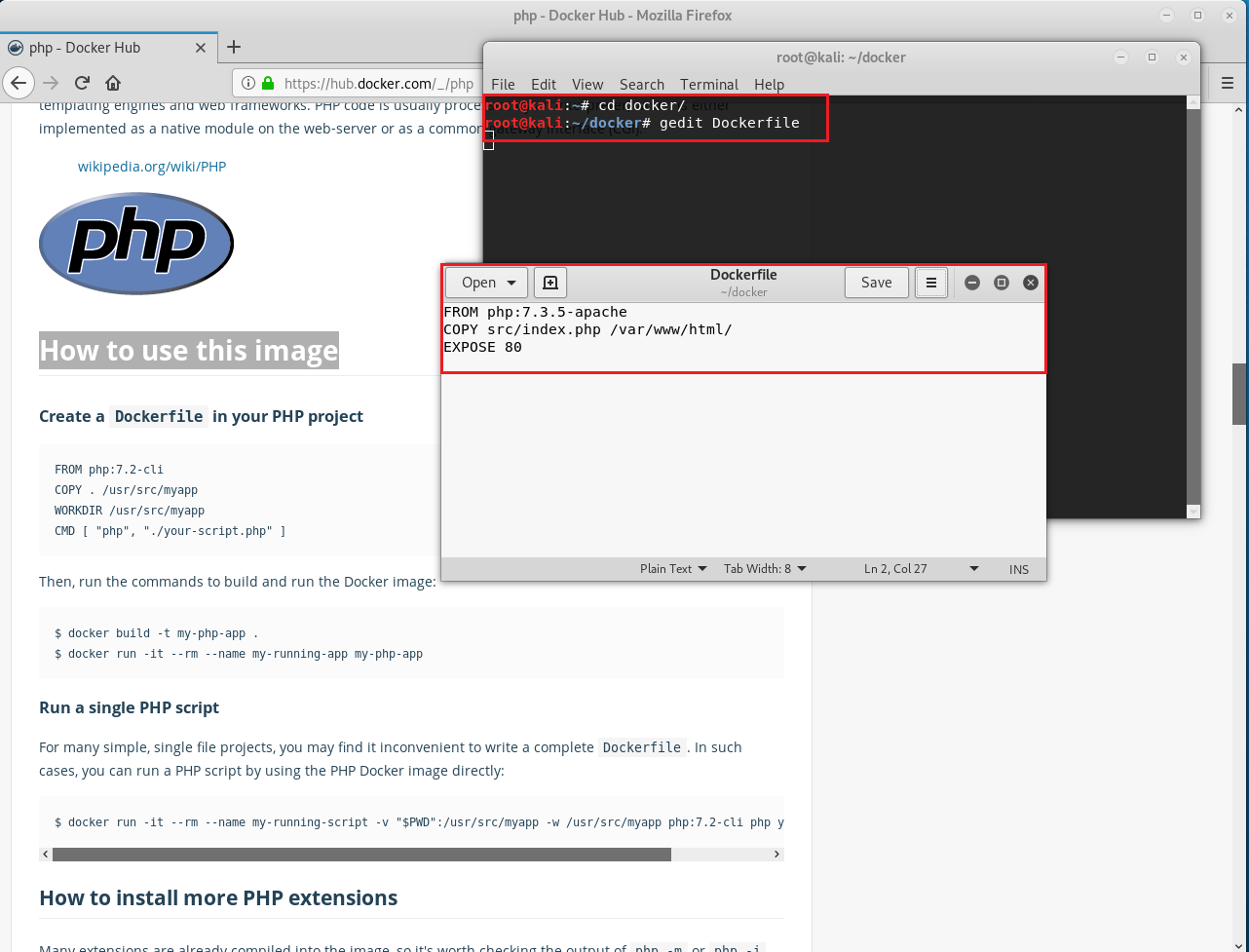Open Tab Width: 8 dropdown
The image size is (1249, 952).
click(765, 569)
